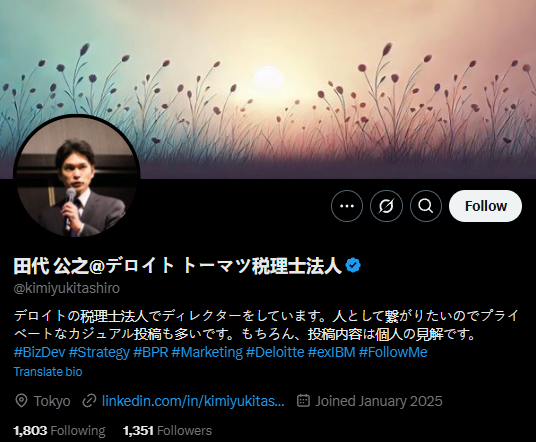Follow this account
The width and height of the screenshot is (536, 442).
485,206
